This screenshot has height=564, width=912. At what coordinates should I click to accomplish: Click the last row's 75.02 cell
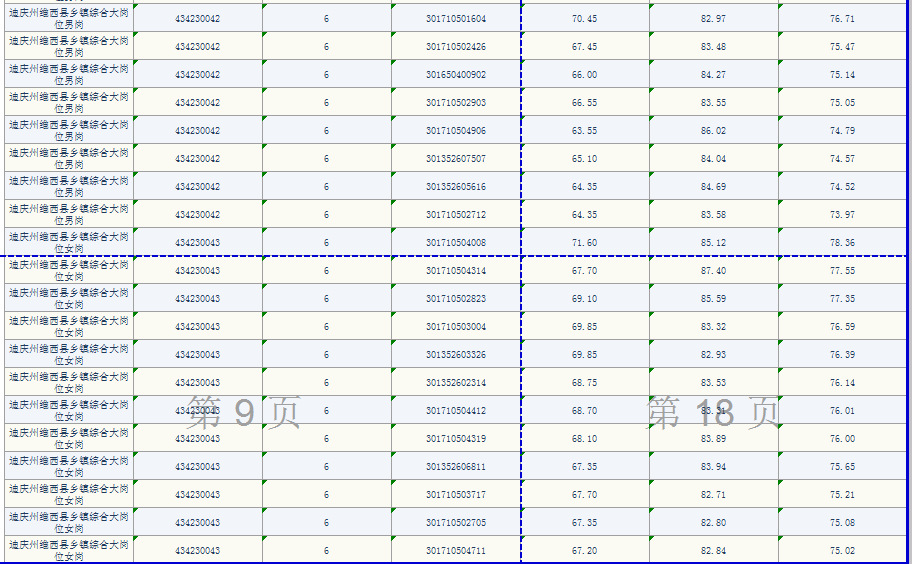coord(842,551)
